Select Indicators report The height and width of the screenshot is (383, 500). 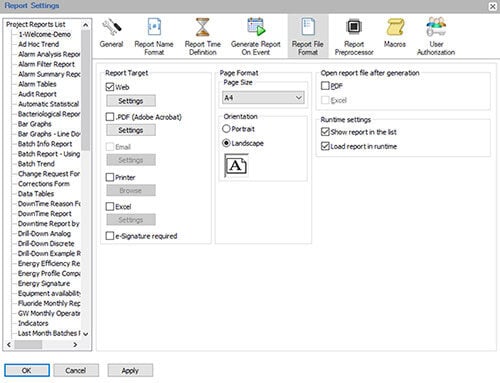click(x=33, y=323)
